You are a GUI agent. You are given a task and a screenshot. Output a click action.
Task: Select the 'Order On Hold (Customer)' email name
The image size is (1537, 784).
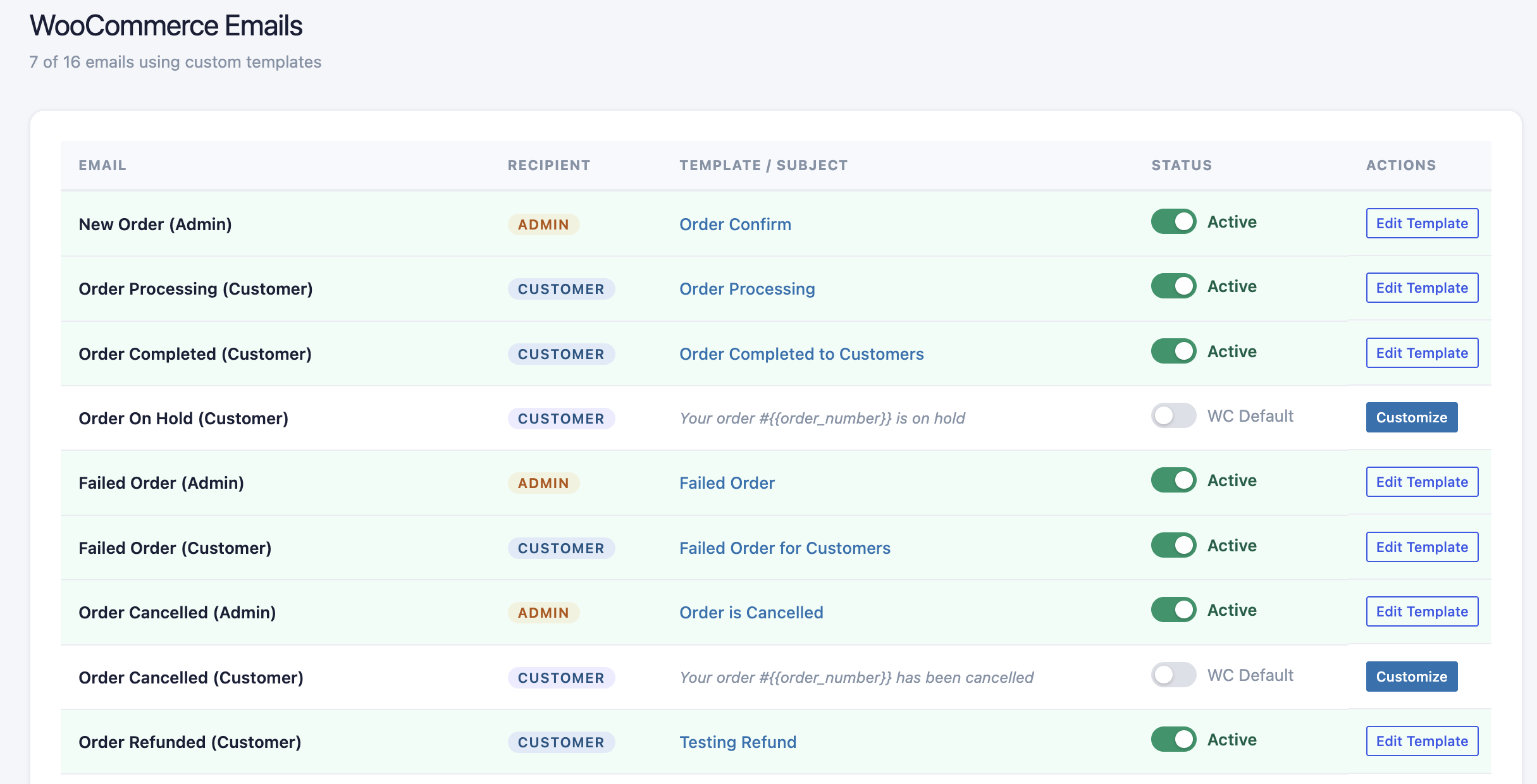[x=183, y=419]
